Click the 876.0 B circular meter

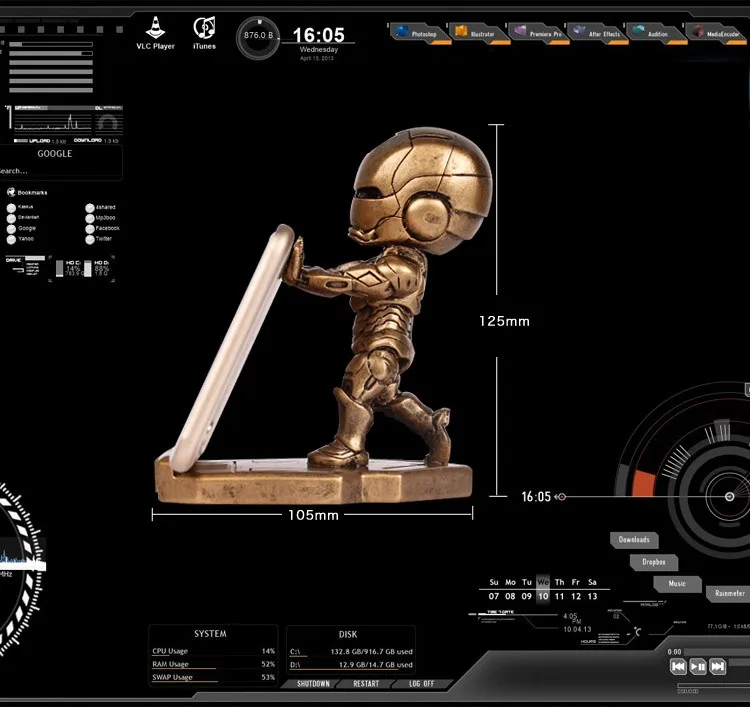258,37
